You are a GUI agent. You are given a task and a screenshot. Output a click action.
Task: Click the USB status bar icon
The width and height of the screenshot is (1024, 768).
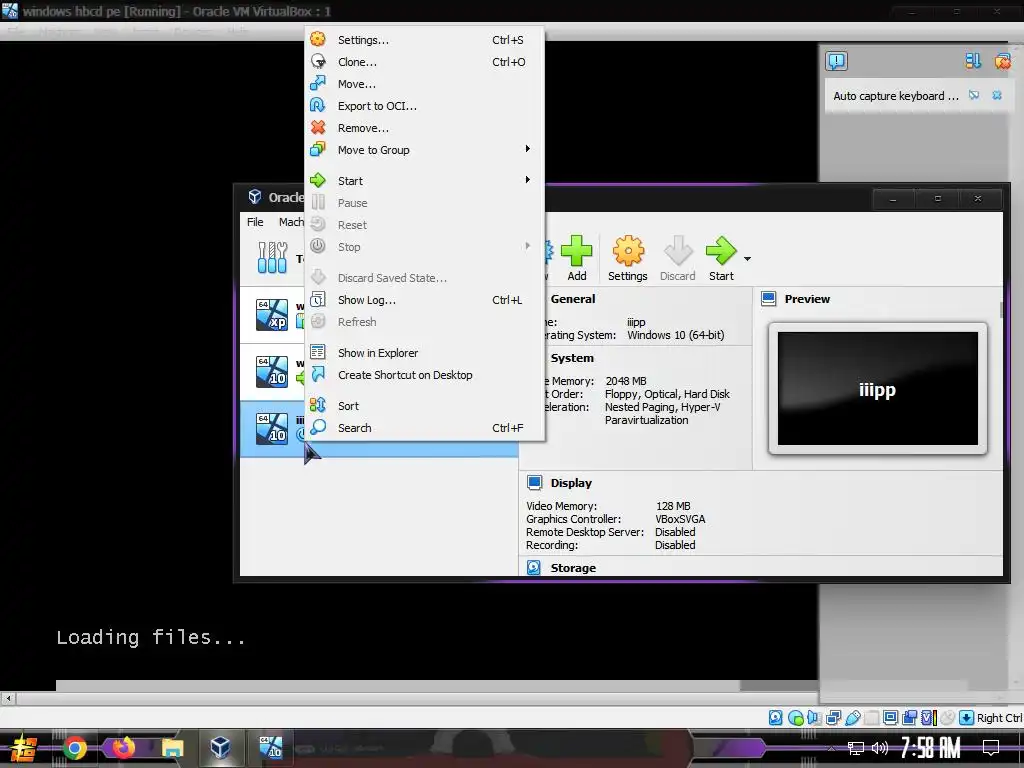click(852, 718)
